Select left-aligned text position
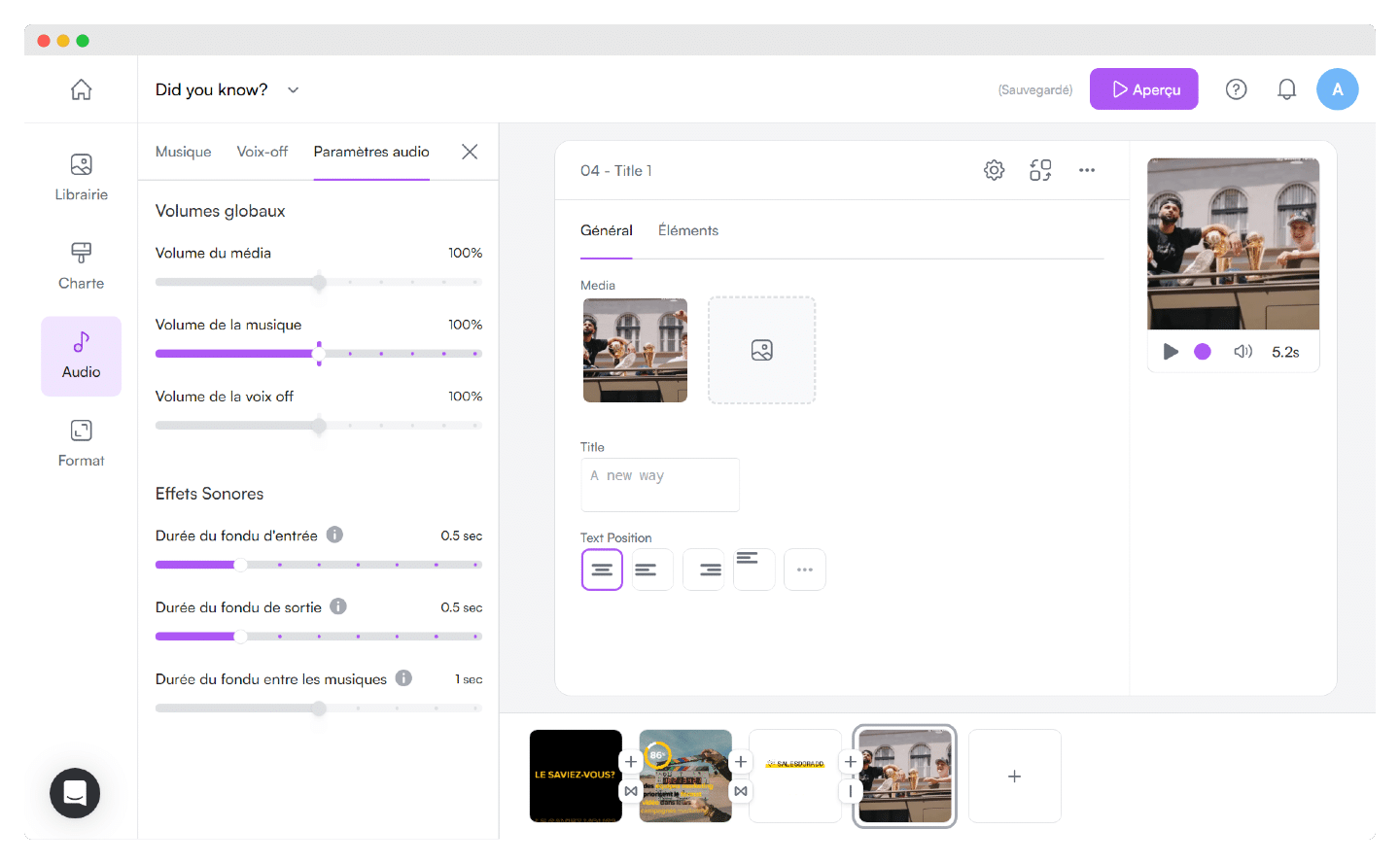Image resolution: width=1400 pixels, height=864 pixels. tap(652, 570)
